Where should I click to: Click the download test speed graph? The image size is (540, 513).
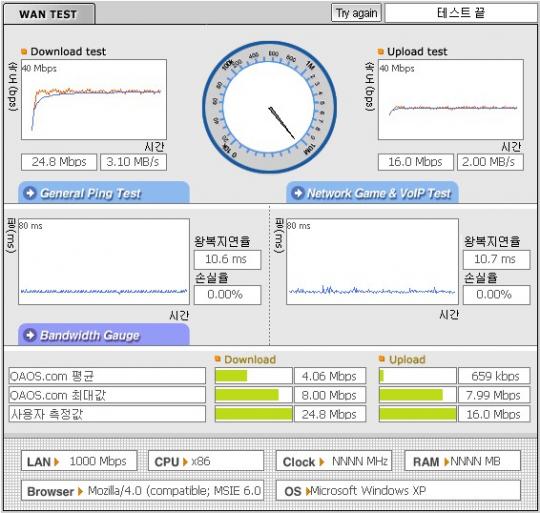coord(94,100)
